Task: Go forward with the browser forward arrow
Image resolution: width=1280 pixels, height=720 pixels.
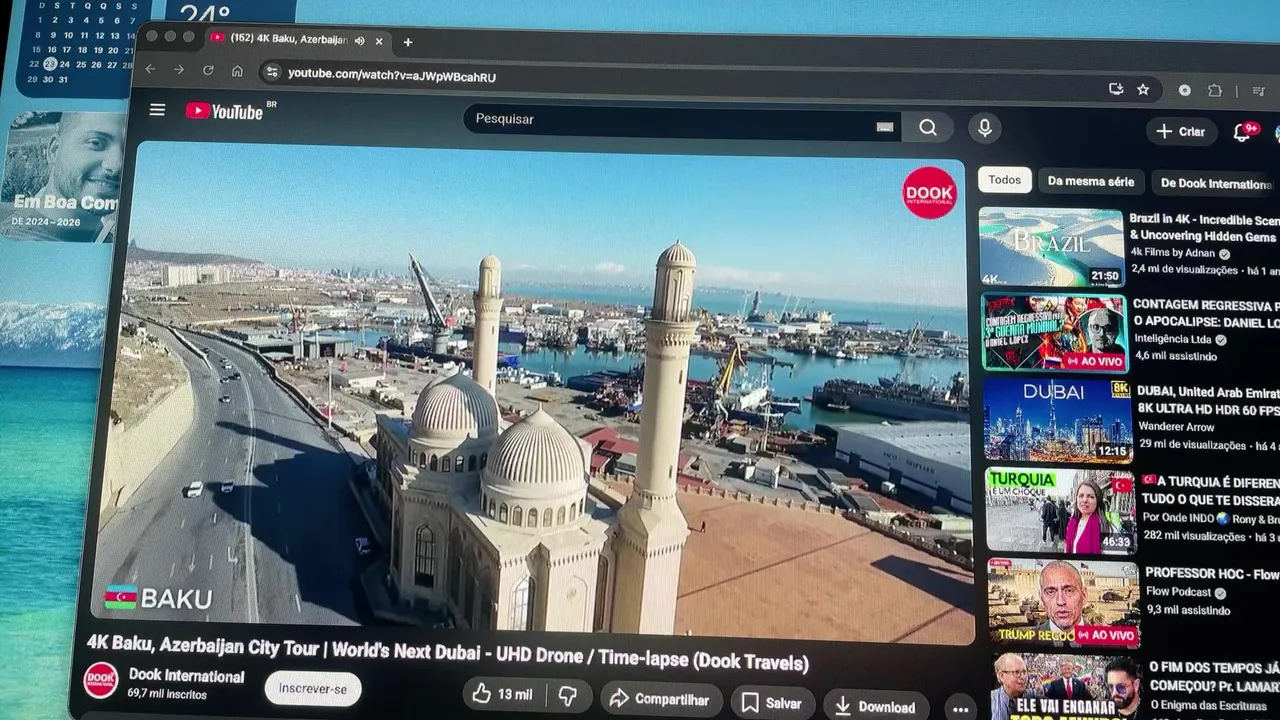Action: point(179,70)
